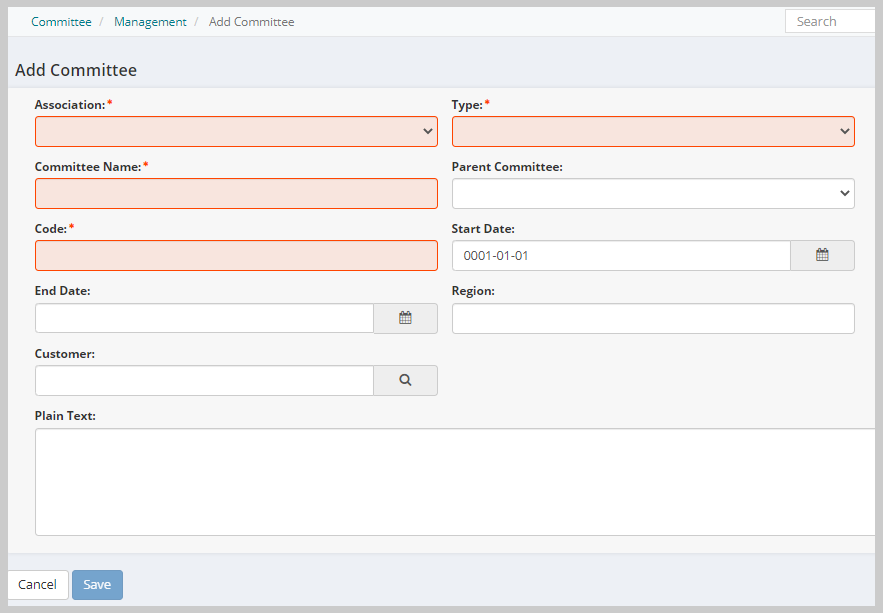The width and height of the screenshot is (883, 613).
Task: Click the Customer search magnifier icon
Action: [405, 381]
